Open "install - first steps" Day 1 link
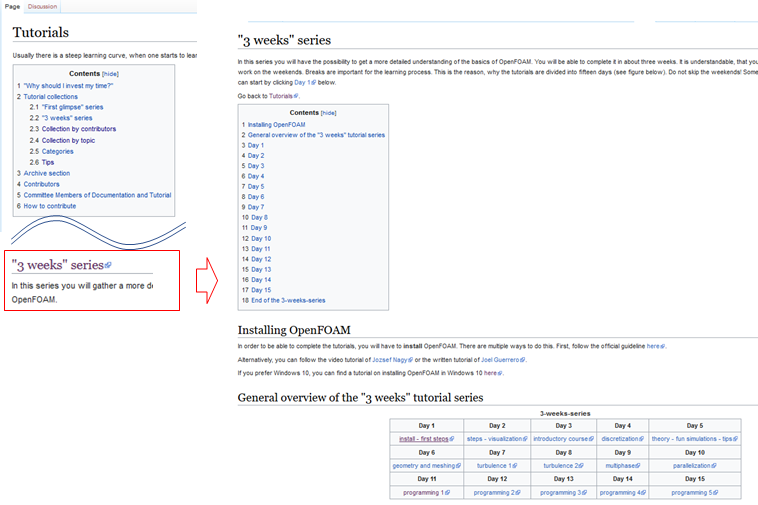 point(424,439)
